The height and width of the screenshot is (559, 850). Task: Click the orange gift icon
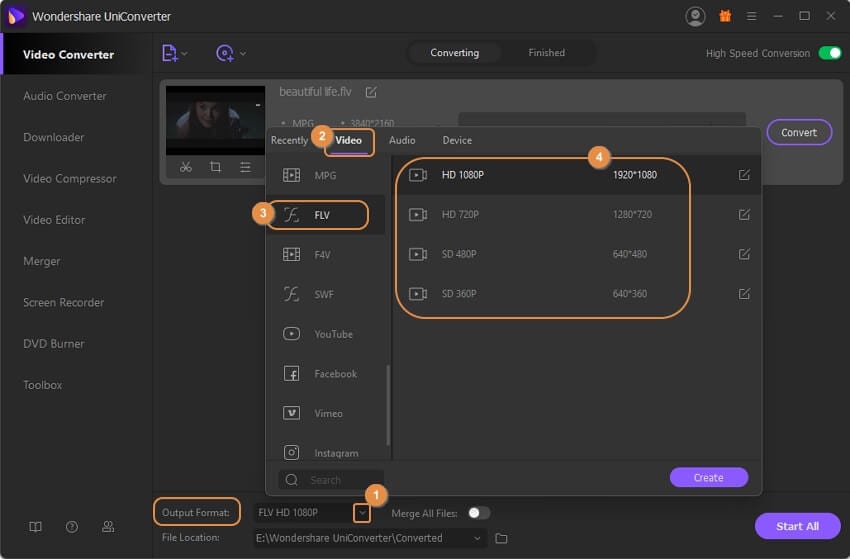[725, 16]
